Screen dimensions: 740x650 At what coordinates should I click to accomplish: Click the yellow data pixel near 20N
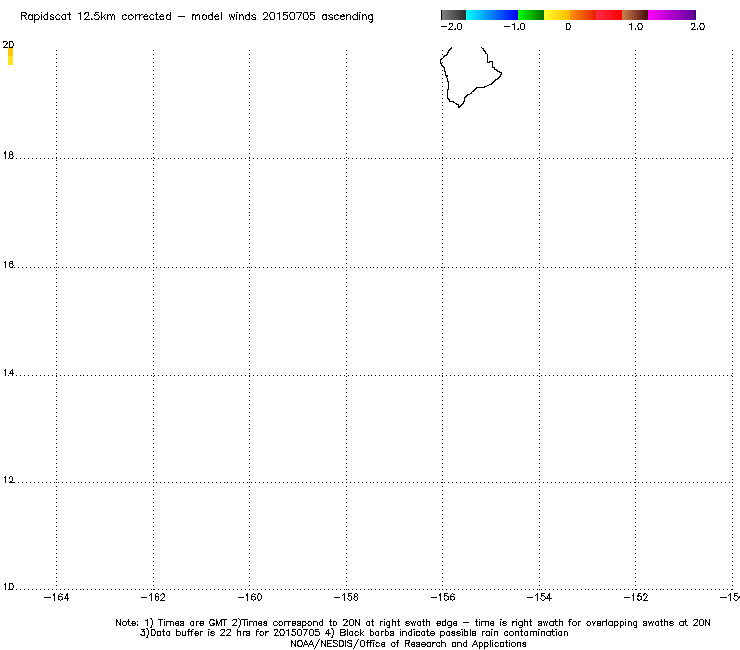[10, 57]
